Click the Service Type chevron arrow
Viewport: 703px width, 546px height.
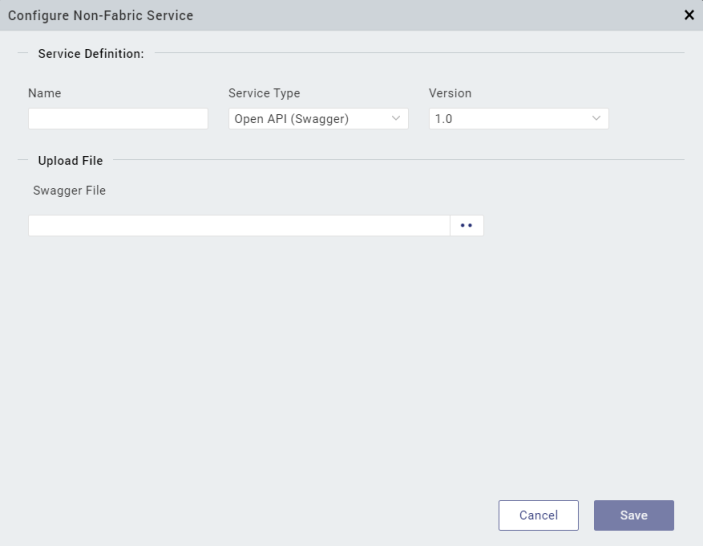pos(396,119)
